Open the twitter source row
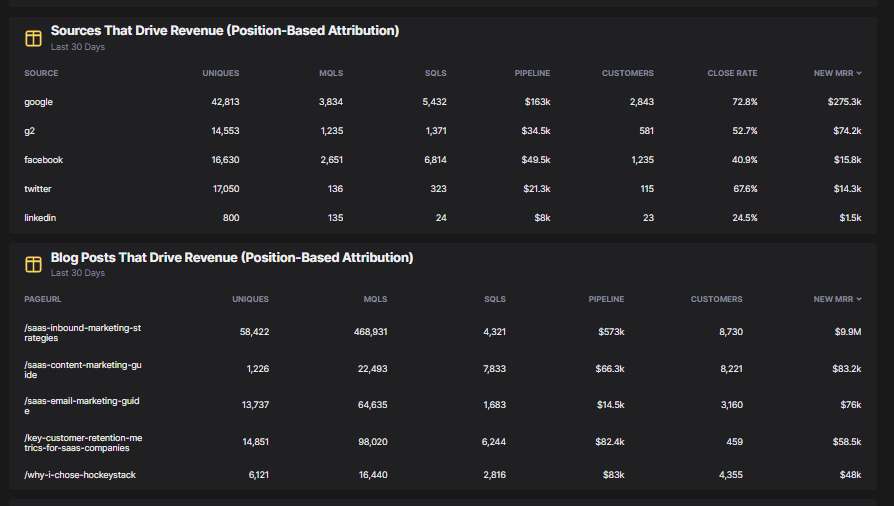The image size is (894, 506). point(38,188)
